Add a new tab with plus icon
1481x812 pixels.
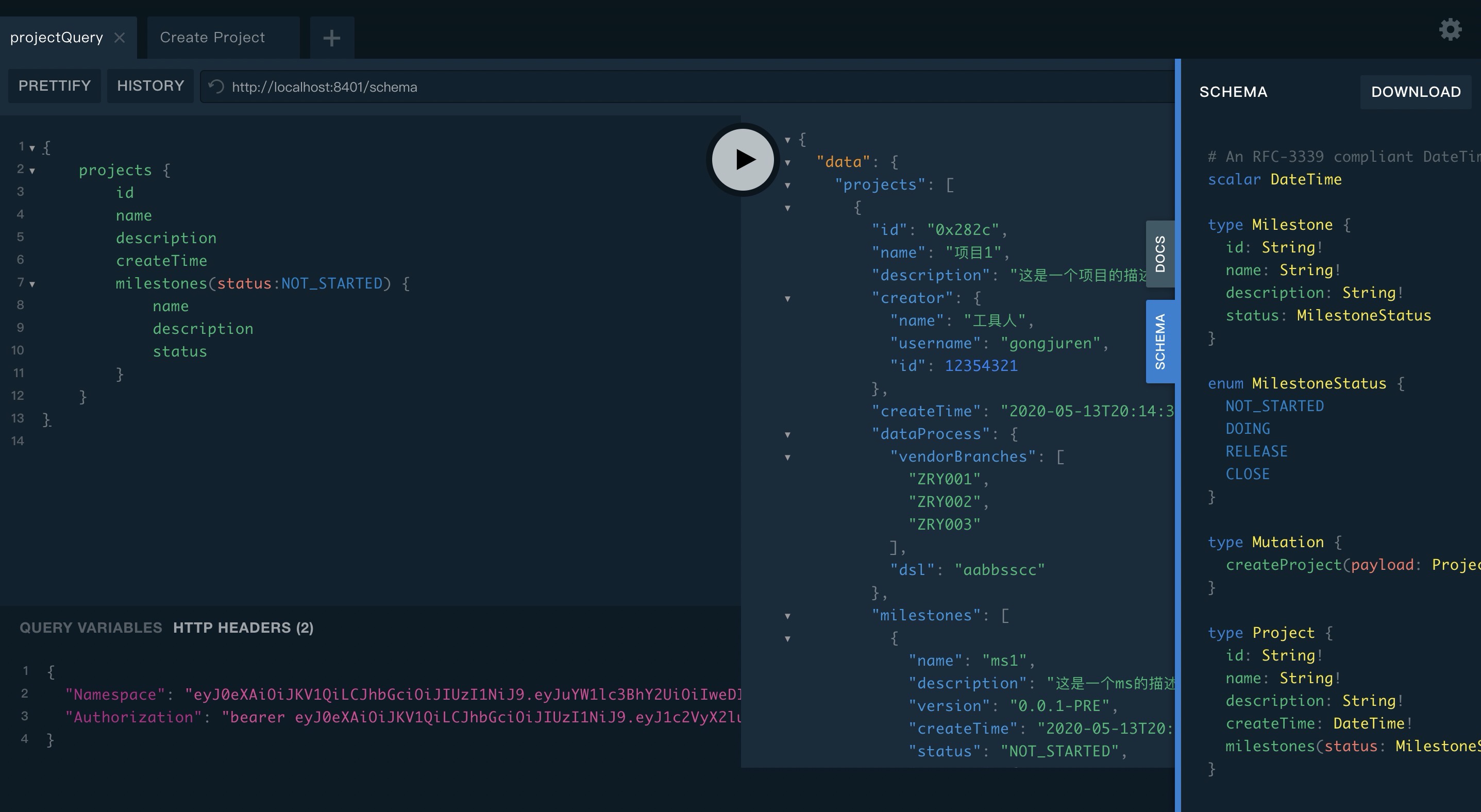coord(332,38)
